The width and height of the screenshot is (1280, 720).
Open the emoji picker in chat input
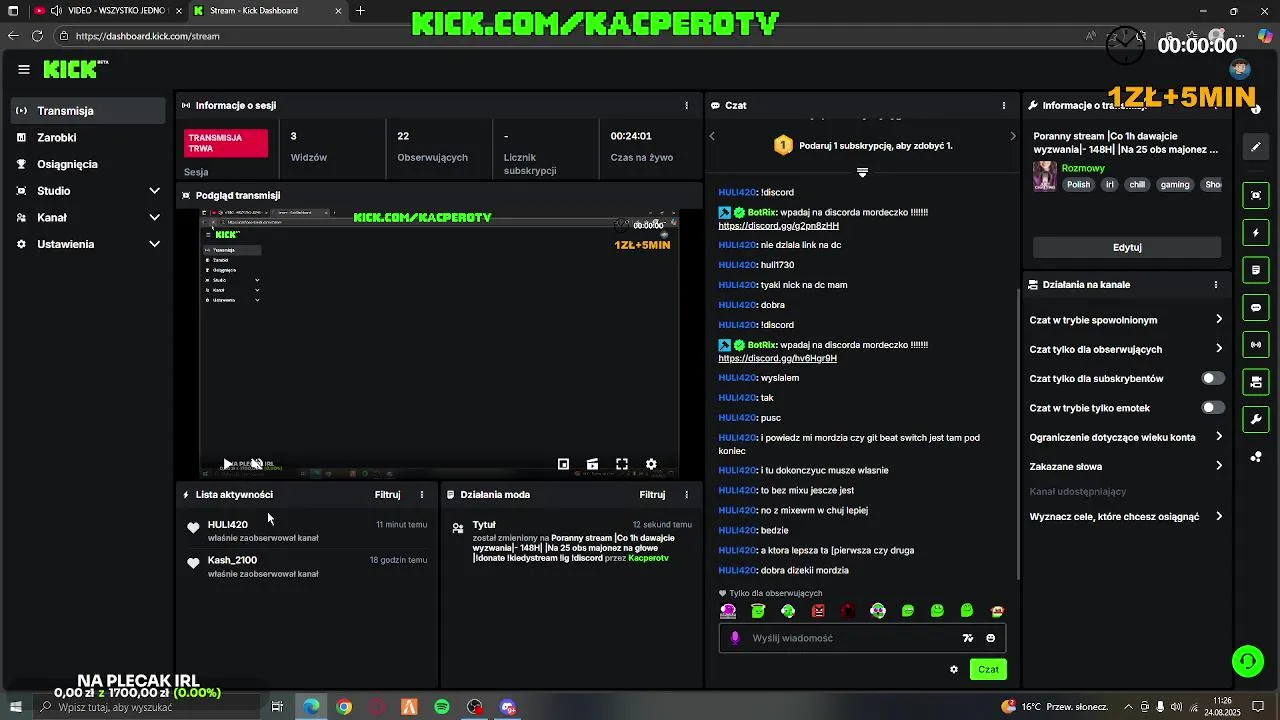coord(991,638)
